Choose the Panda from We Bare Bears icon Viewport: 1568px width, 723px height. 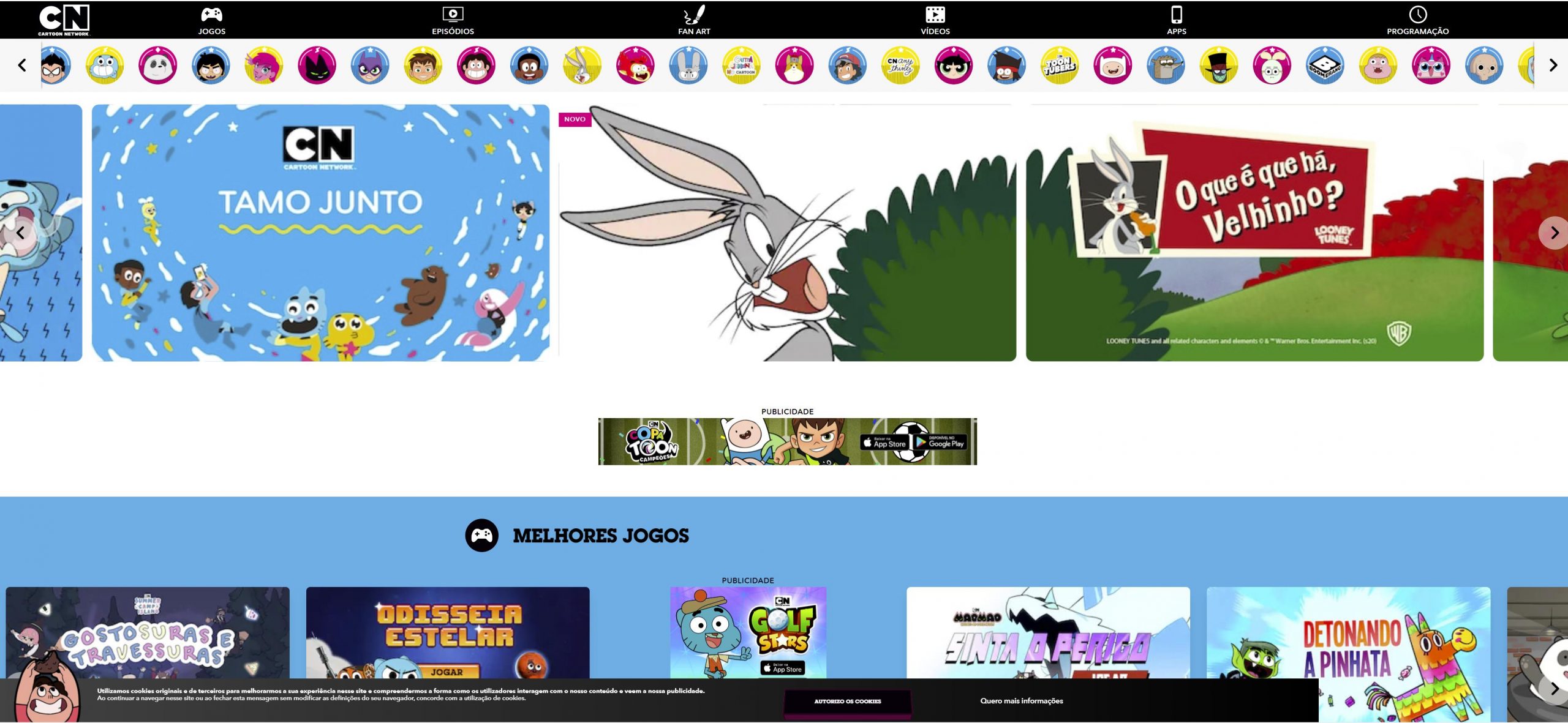[x=158, y=65]
